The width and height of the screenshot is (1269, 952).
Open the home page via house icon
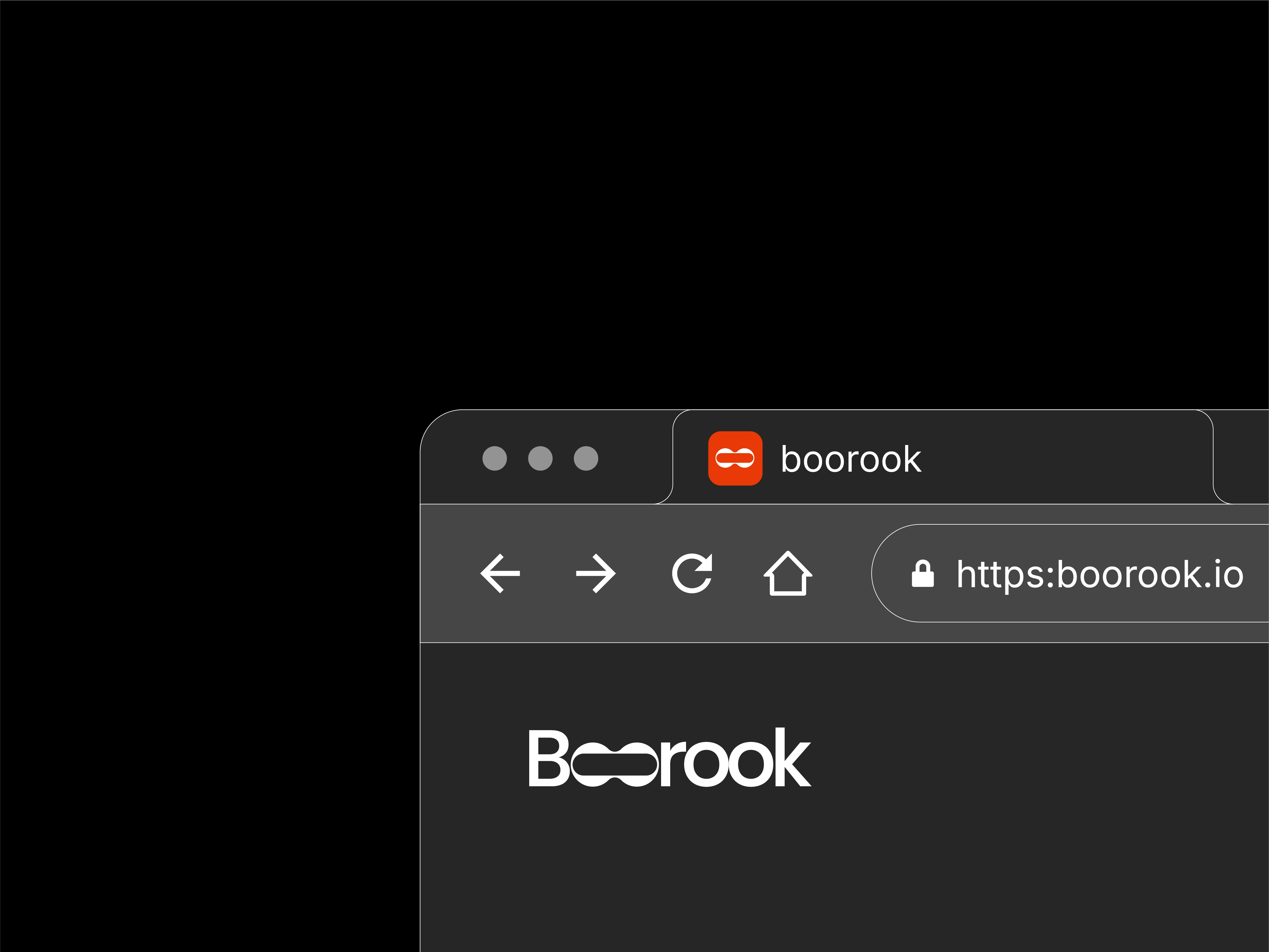point(788,573)
